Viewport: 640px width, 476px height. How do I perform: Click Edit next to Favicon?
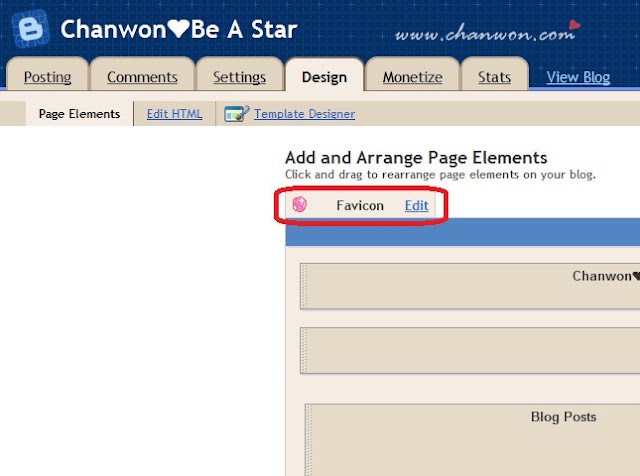click(417, 205)
